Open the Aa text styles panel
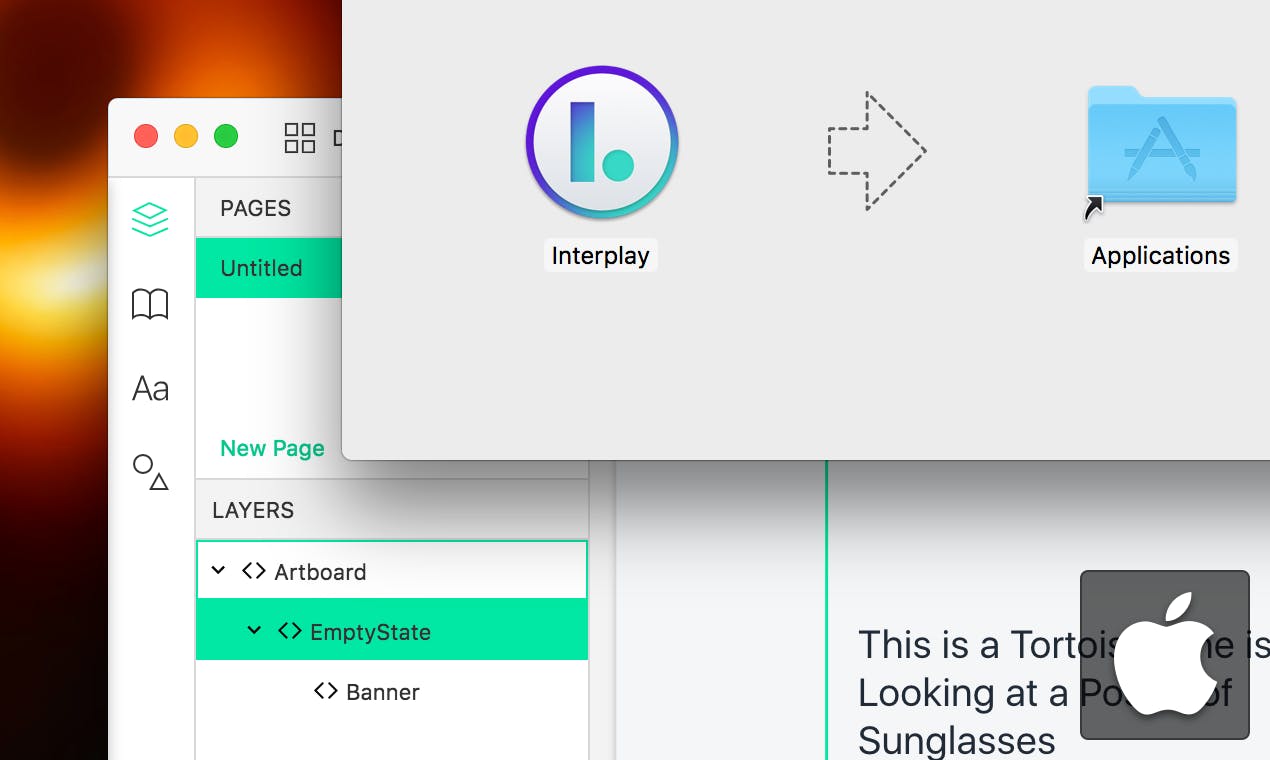Screen dimensions: 1270x760 coord(150,388)
